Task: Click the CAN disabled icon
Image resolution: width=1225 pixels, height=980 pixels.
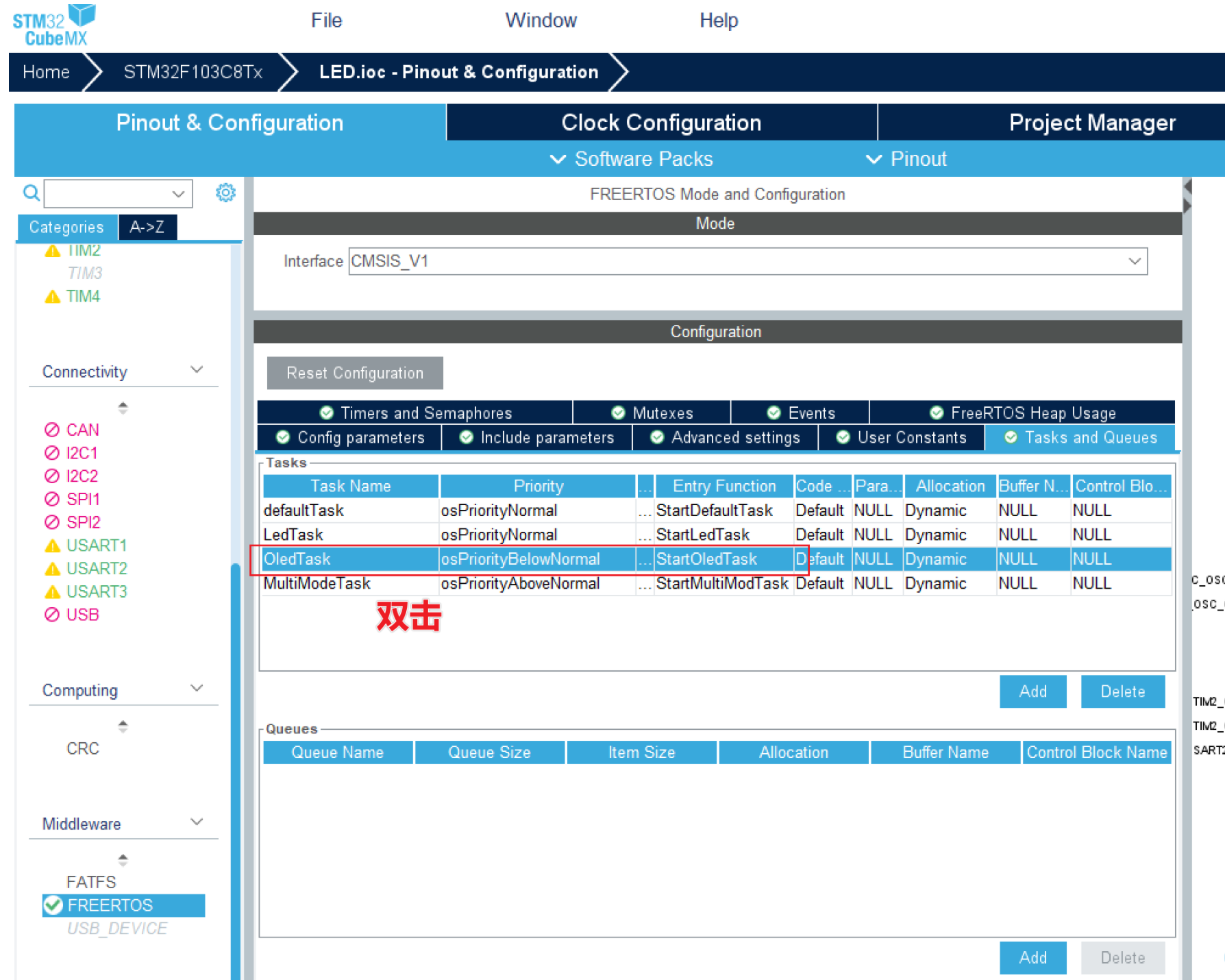Action: 52,430
